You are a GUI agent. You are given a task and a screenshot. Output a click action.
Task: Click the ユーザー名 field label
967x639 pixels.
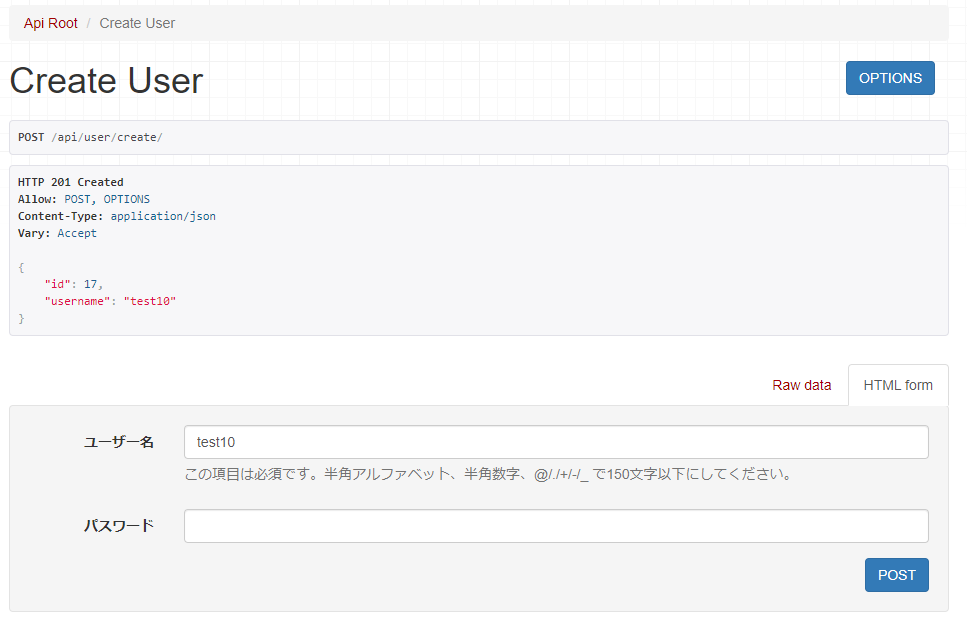[x=119, y=442]
